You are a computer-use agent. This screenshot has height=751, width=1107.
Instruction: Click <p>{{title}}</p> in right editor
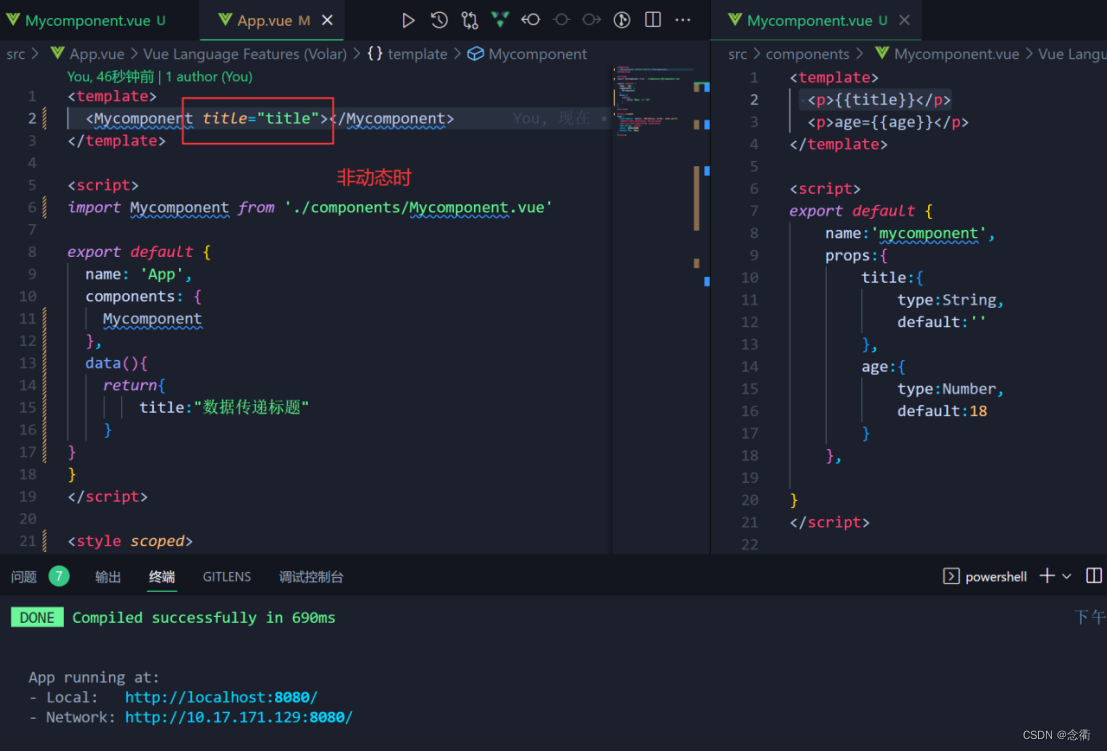click(879, 100)
